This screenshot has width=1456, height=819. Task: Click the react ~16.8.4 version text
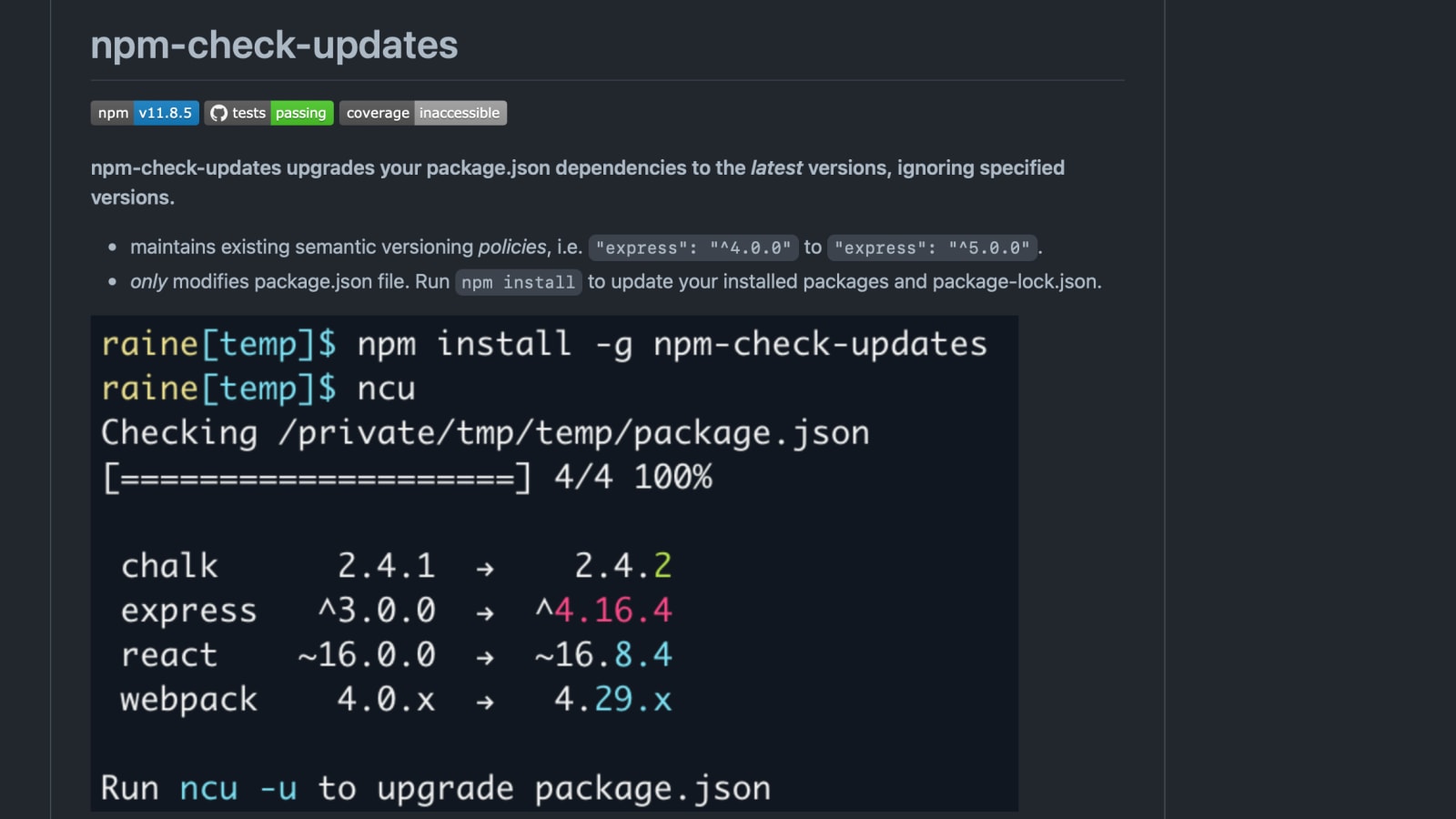point(603,655)
